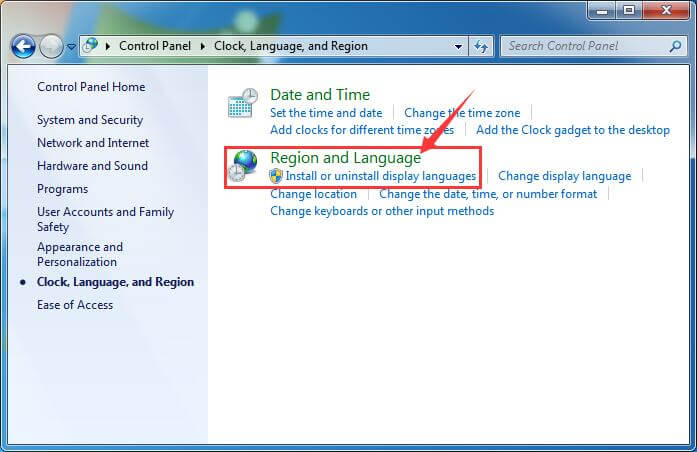Select Clock, Language, and Region breadcrumb
This screenshot has width=697, height=452.
tap(291, 46)
